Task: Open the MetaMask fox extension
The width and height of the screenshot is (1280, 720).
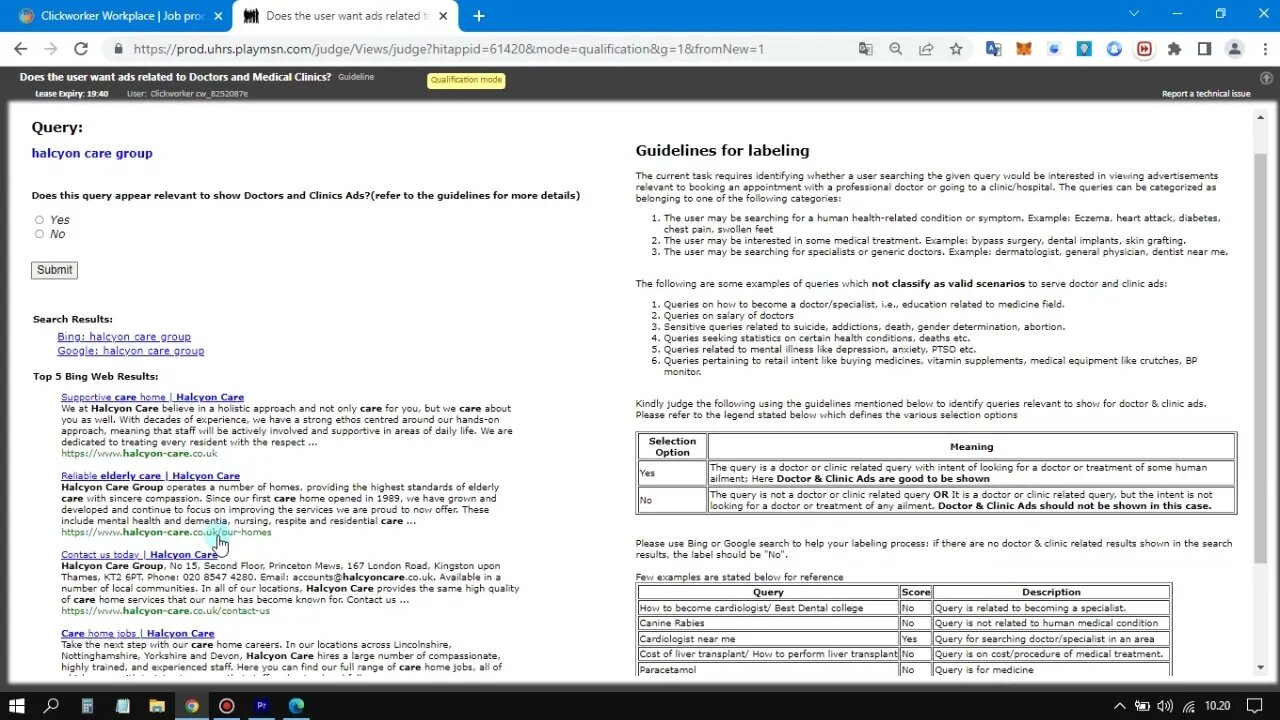Action: click(1023, 48)
